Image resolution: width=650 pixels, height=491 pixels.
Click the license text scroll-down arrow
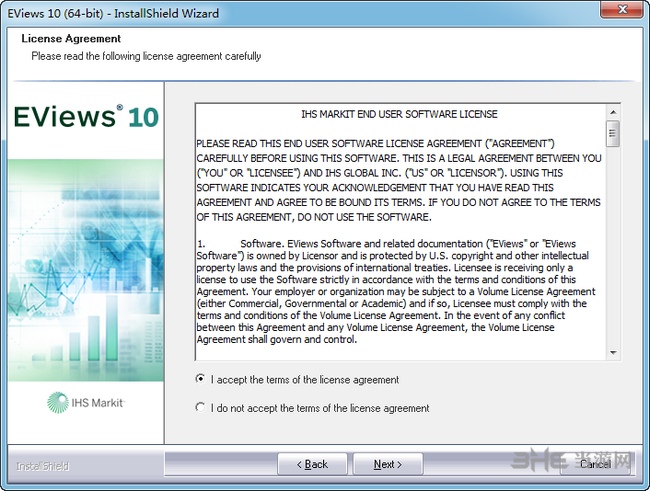coord(613,353)
